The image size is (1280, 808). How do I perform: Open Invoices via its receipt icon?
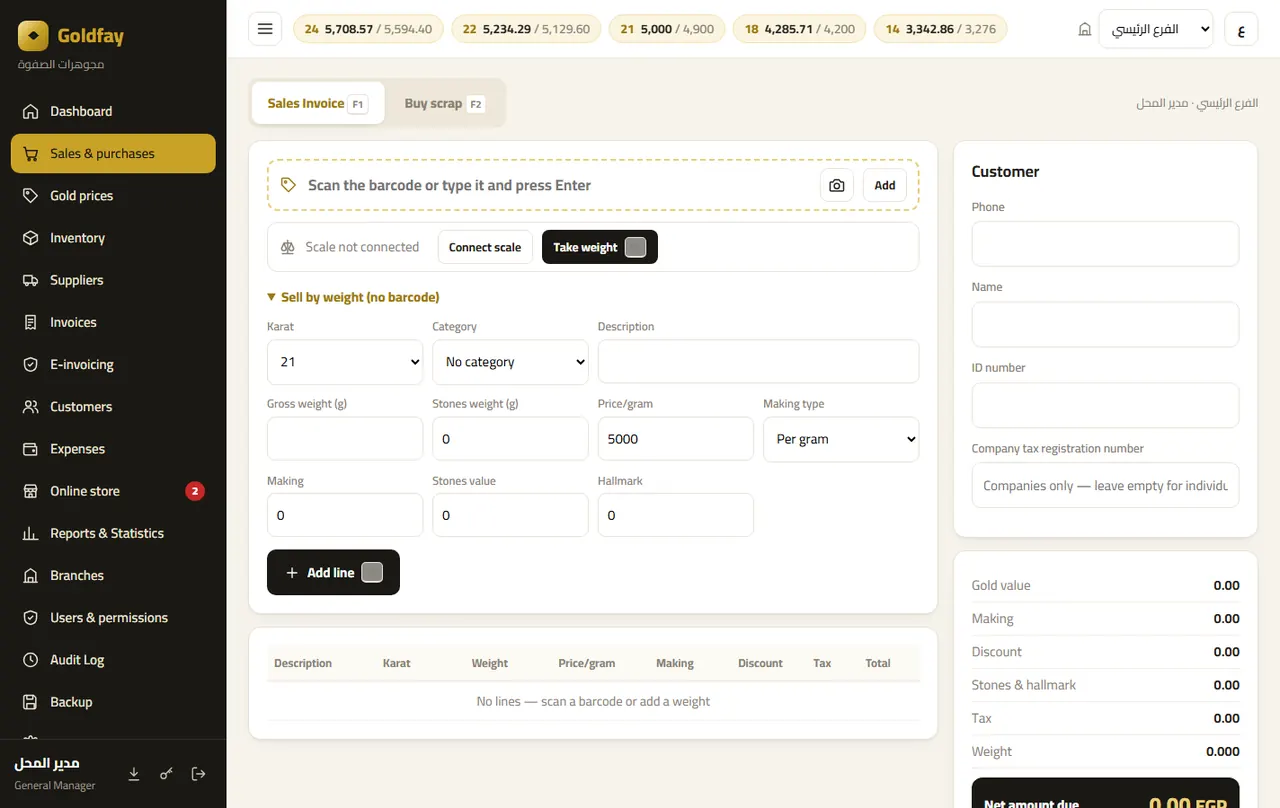[31, 322]
